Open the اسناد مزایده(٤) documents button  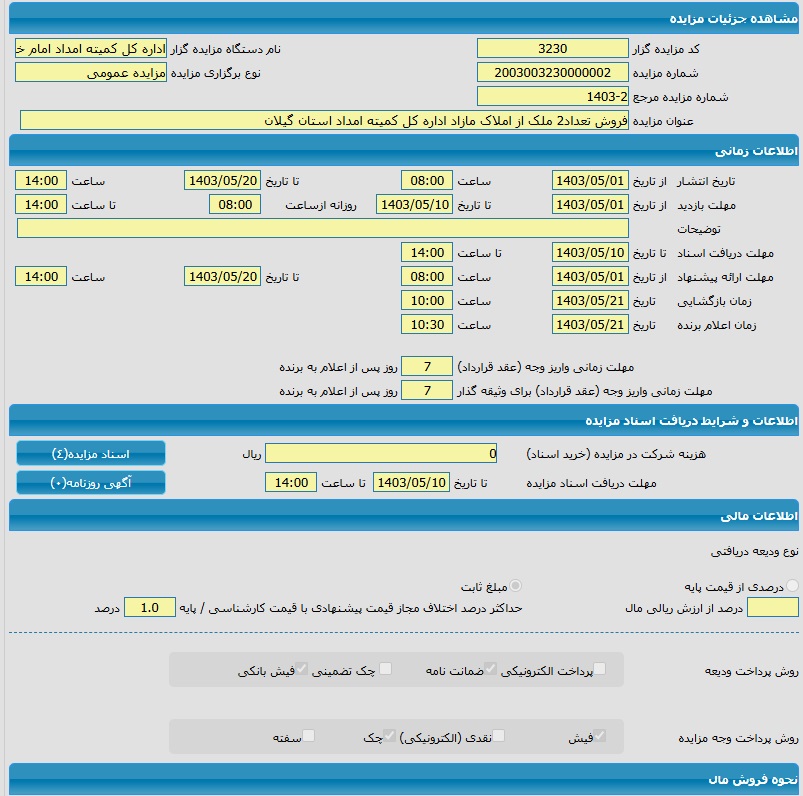(x=91, y=454)
